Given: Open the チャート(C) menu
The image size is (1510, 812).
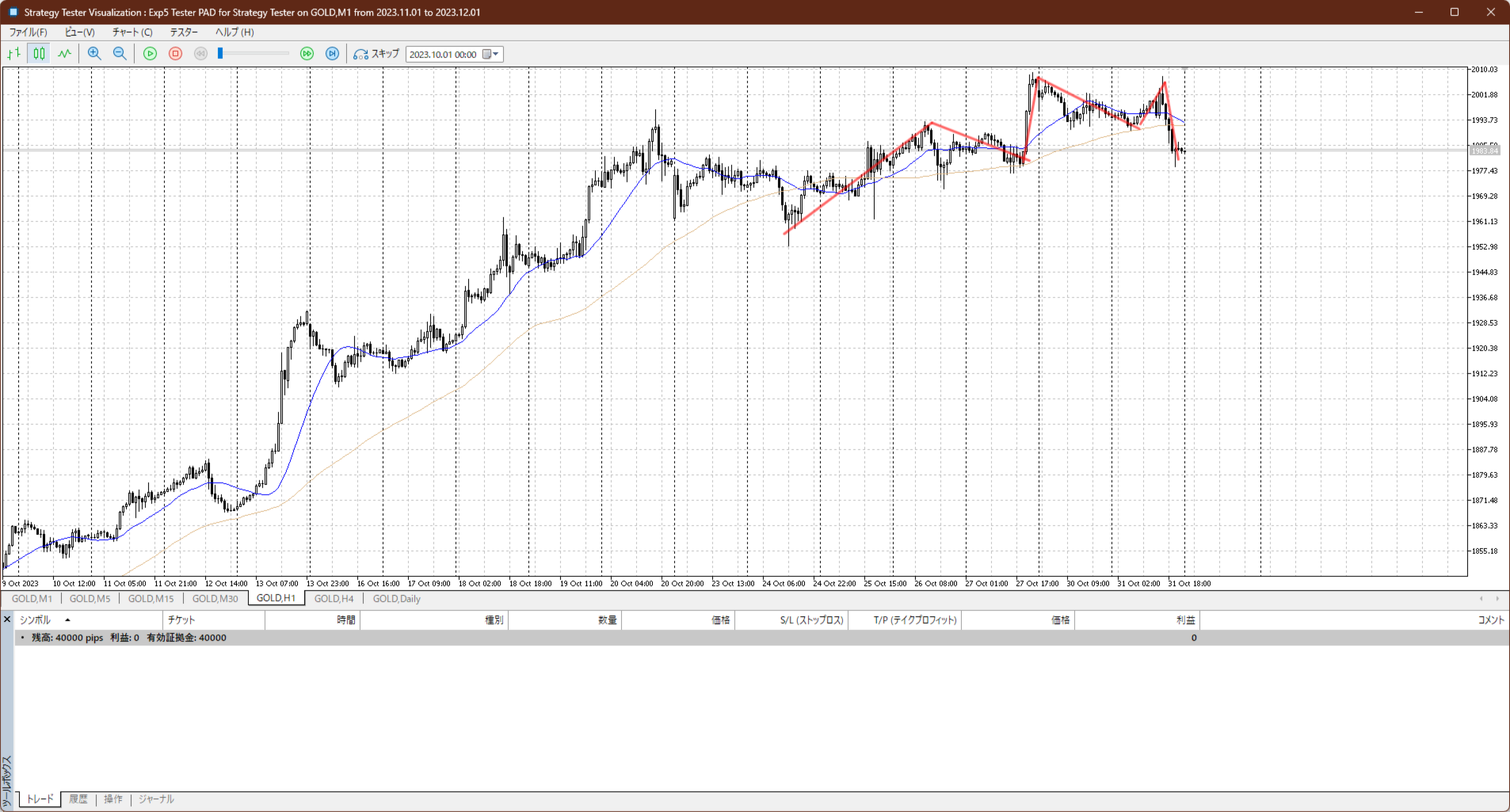Looking at the screenshot, I should 132,32.
